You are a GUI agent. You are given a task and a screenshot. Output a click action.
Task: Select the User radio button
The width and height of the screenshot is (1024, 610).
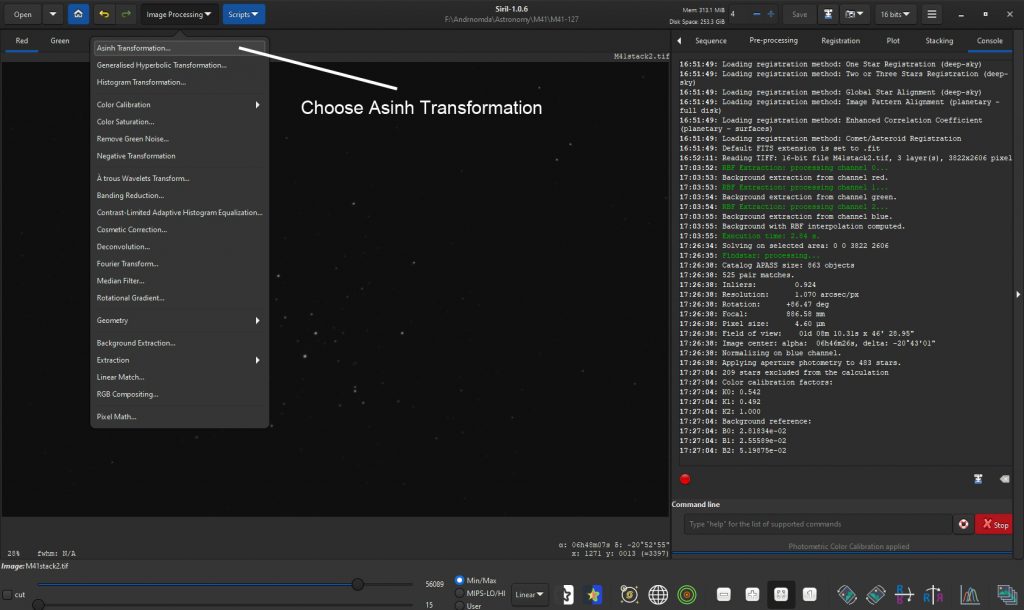[x=460, y=605]
